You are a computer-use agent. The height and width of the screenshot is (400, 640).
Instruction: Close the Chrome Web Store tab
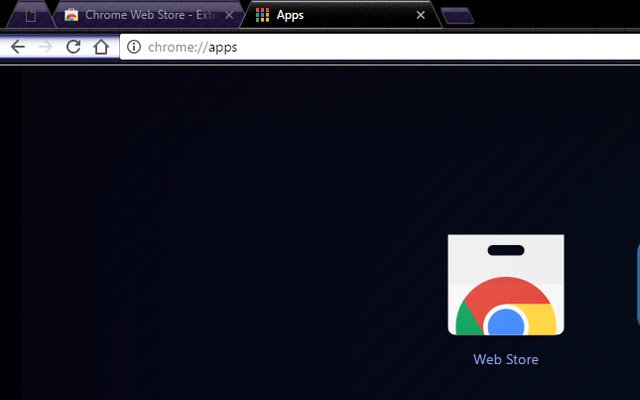(229, 15)
